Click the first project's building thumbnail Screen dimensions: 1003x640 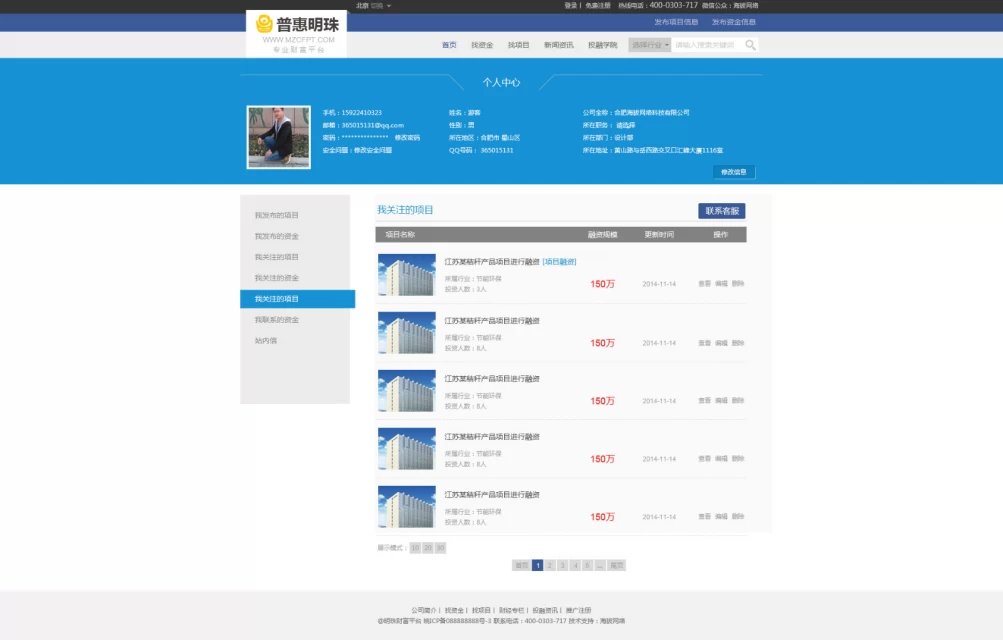point(406,275)
